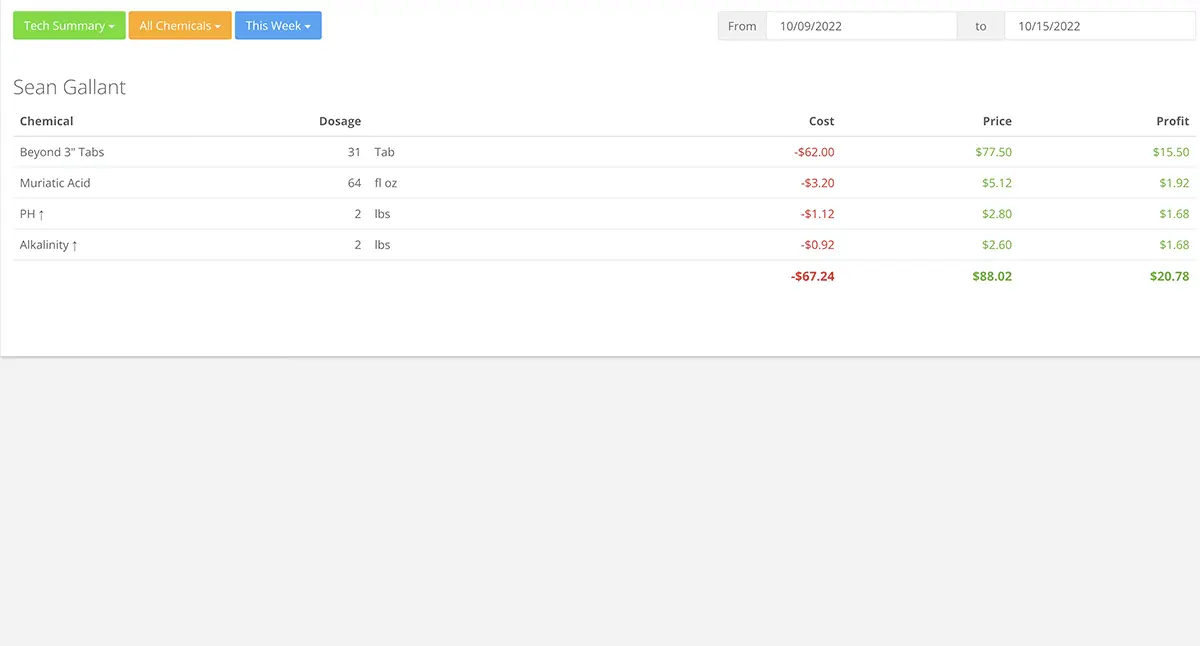1200x646 pixels.
Task: Select the Beyond 3" Tabs row name
Action: pyautogui.click(x=62, y=152)
